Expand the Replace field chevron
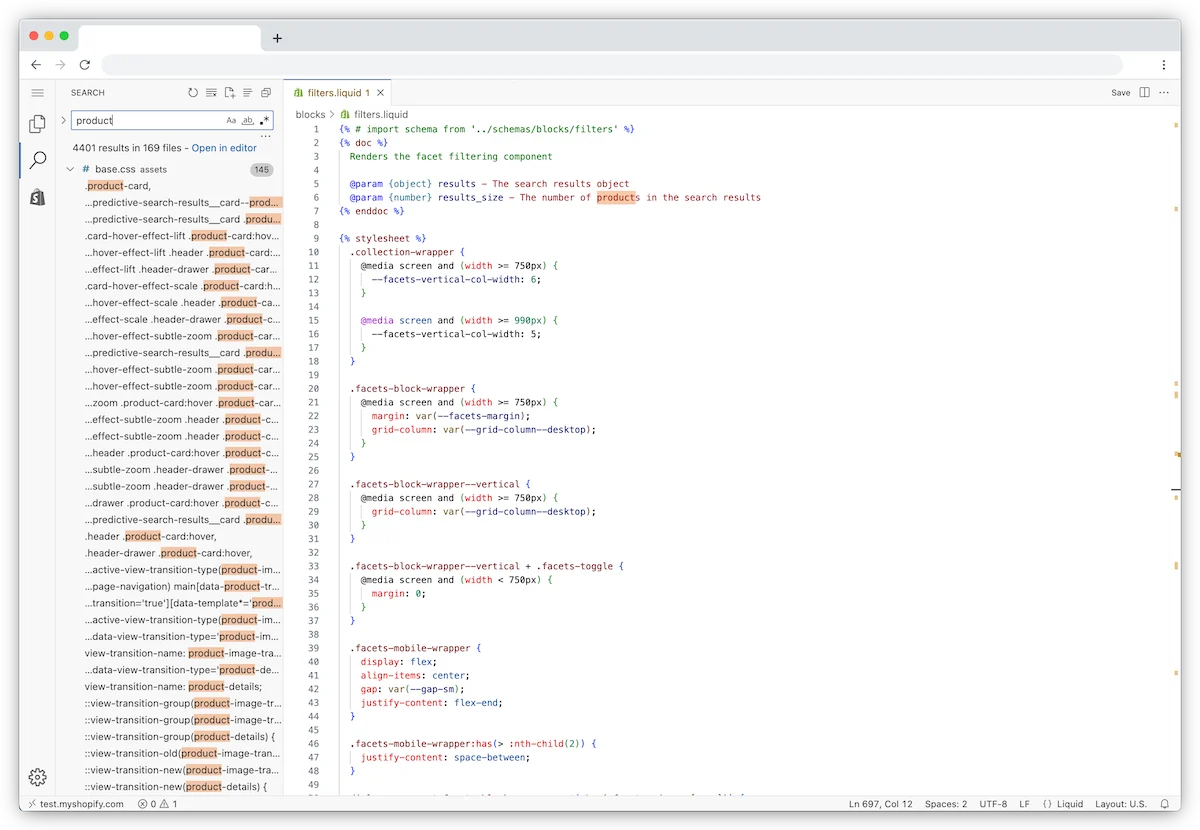This screenshot has width=1200, height=830. tap(63, 121)
